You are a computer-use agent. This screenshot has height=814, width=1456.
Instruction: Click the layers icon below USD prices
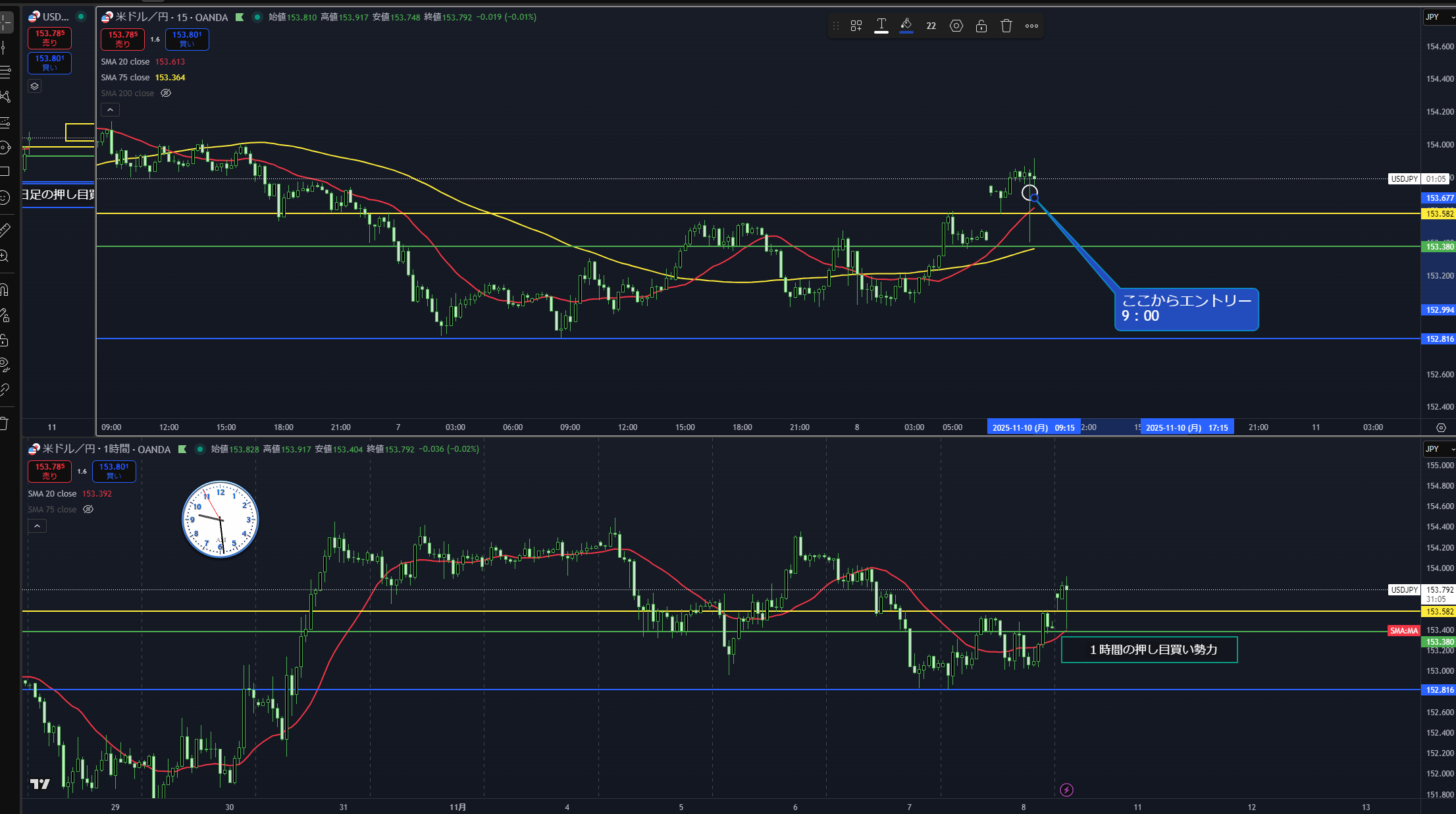tap(35, 86)
